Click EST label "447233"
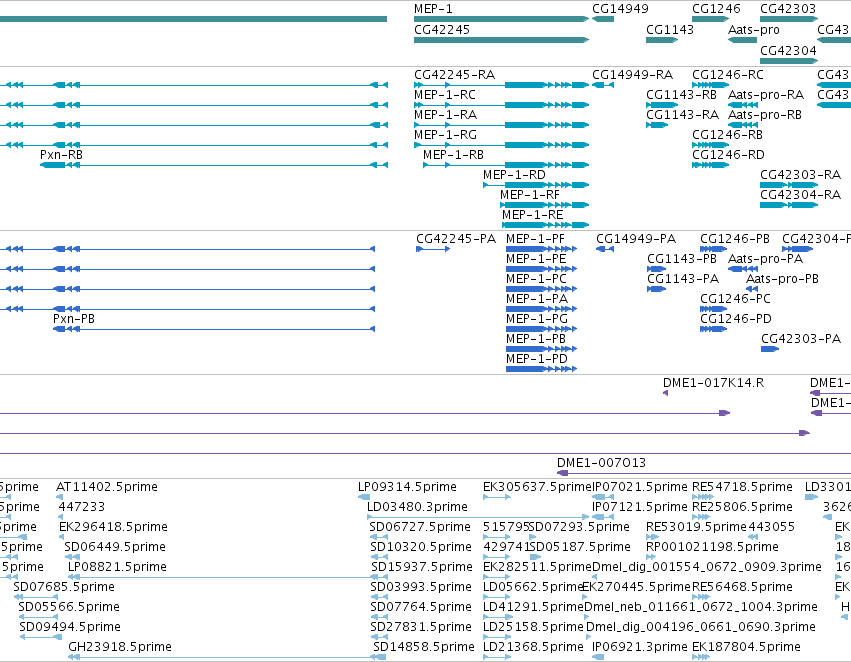Viewport: 851px width, 662px height. tap(82, 507)
